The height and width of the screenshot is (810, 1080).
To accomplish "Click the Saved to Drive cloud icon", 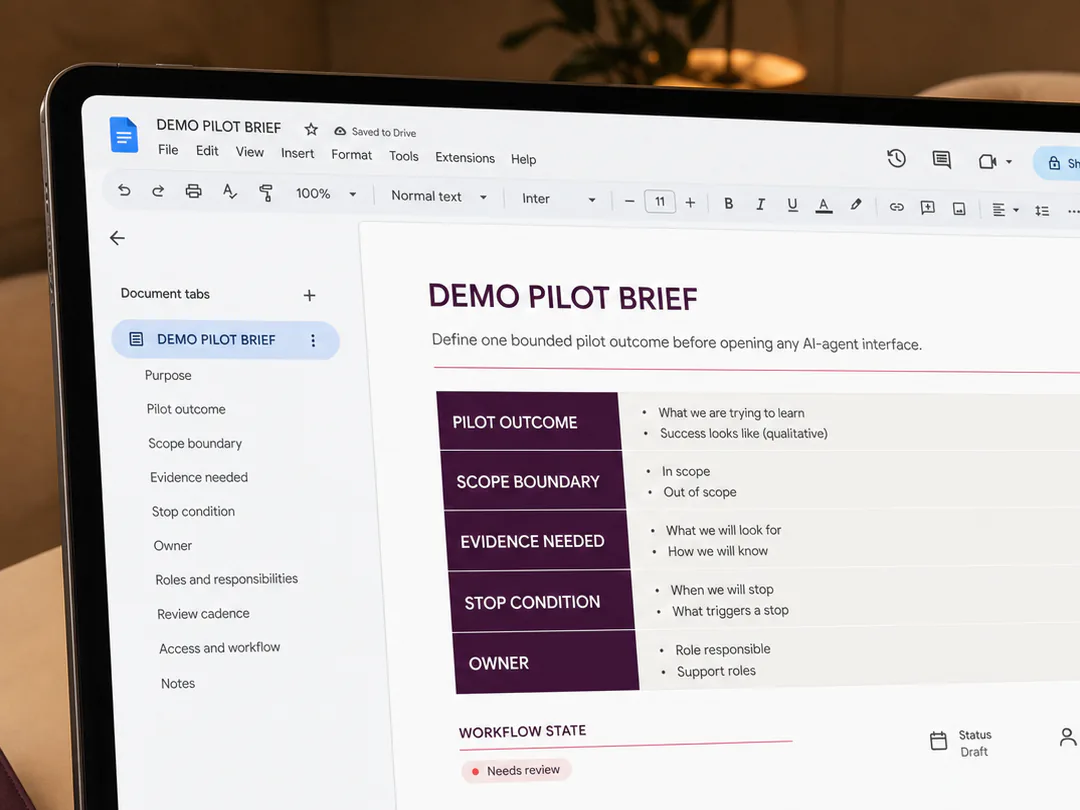I will click(x=340, y=131).
